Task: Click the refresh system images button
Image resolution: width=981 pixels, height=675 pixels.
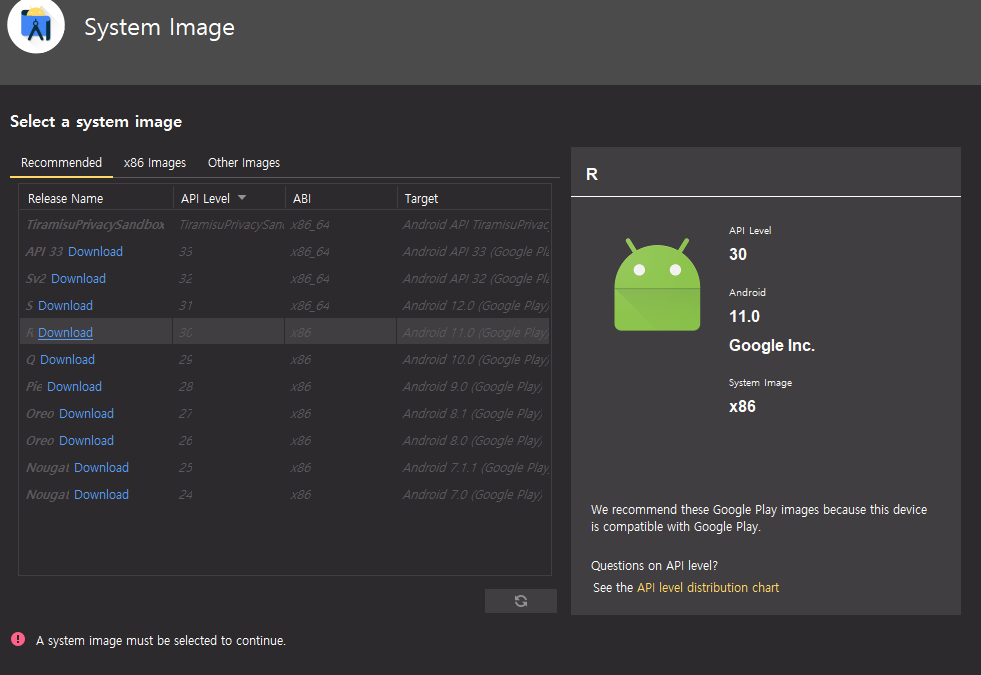Action: [521, 601]
